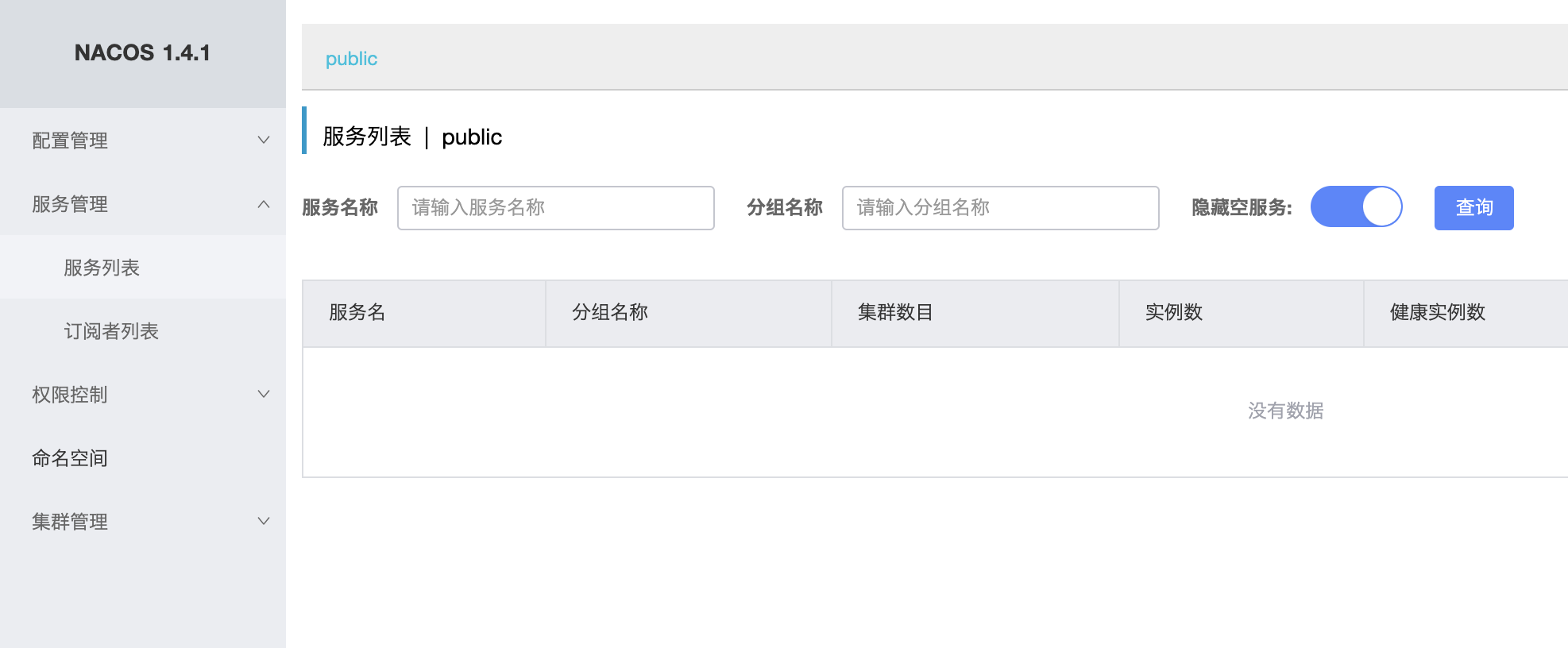The width and height of the screenshot is (1568, 648).
Task: Go to 命名空间 page
Action: point(70,458)
